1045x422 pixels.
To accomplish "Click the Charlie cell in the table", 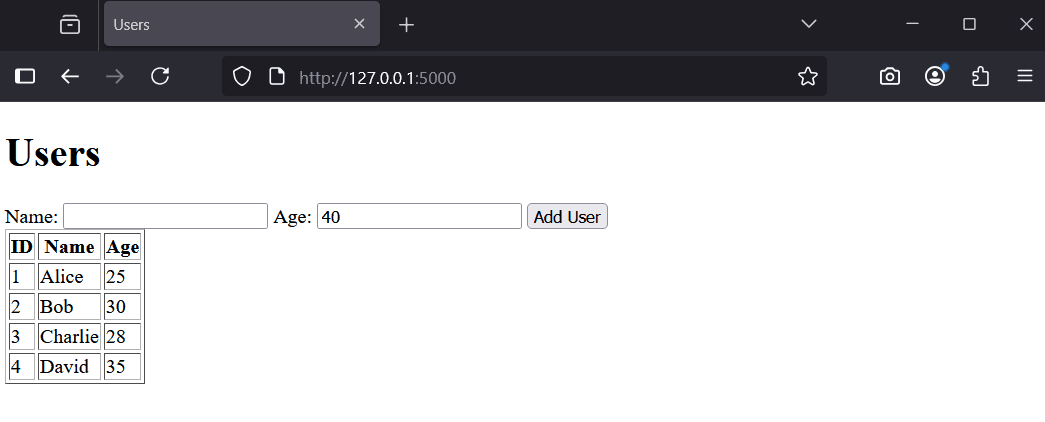I will pos(69,337).
